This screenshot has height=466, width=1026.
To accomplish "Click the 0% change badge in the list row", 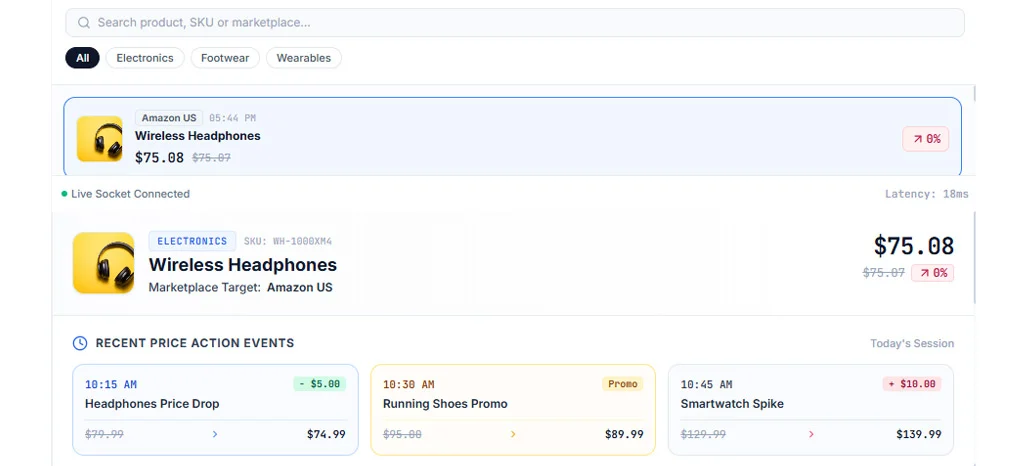I will click(x=925, y=139).
